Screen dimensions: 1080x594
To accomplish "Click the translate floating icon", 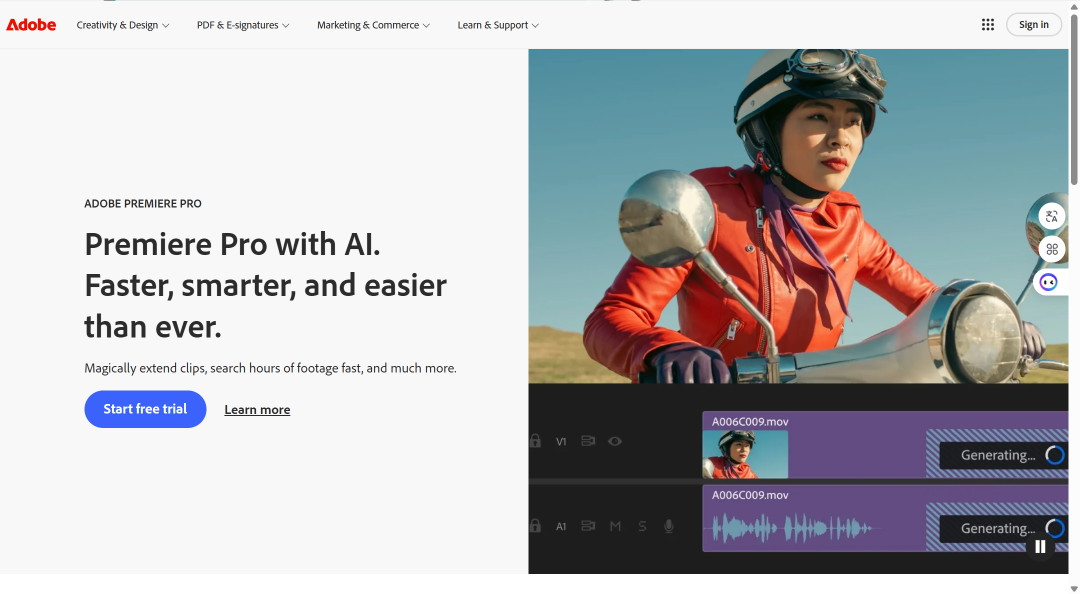I will [1052, 216].
